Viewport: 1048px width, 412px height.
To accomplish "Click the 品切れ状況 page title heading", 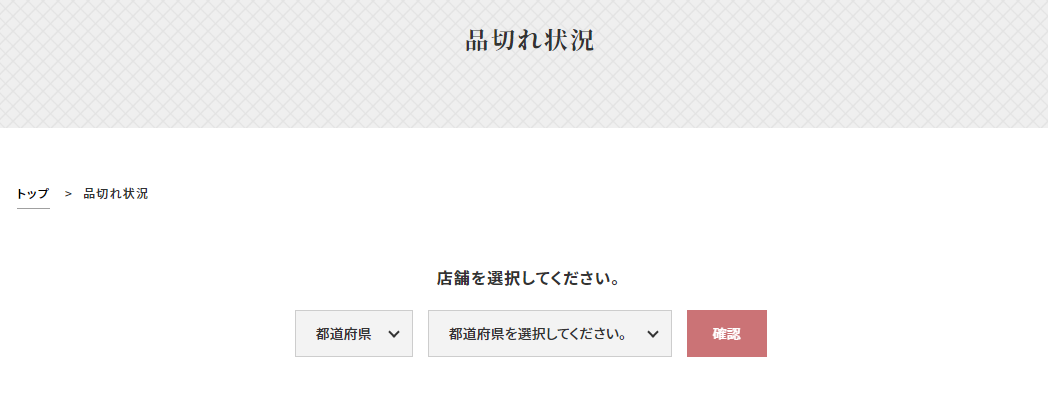I will click(x=529, y=41).
